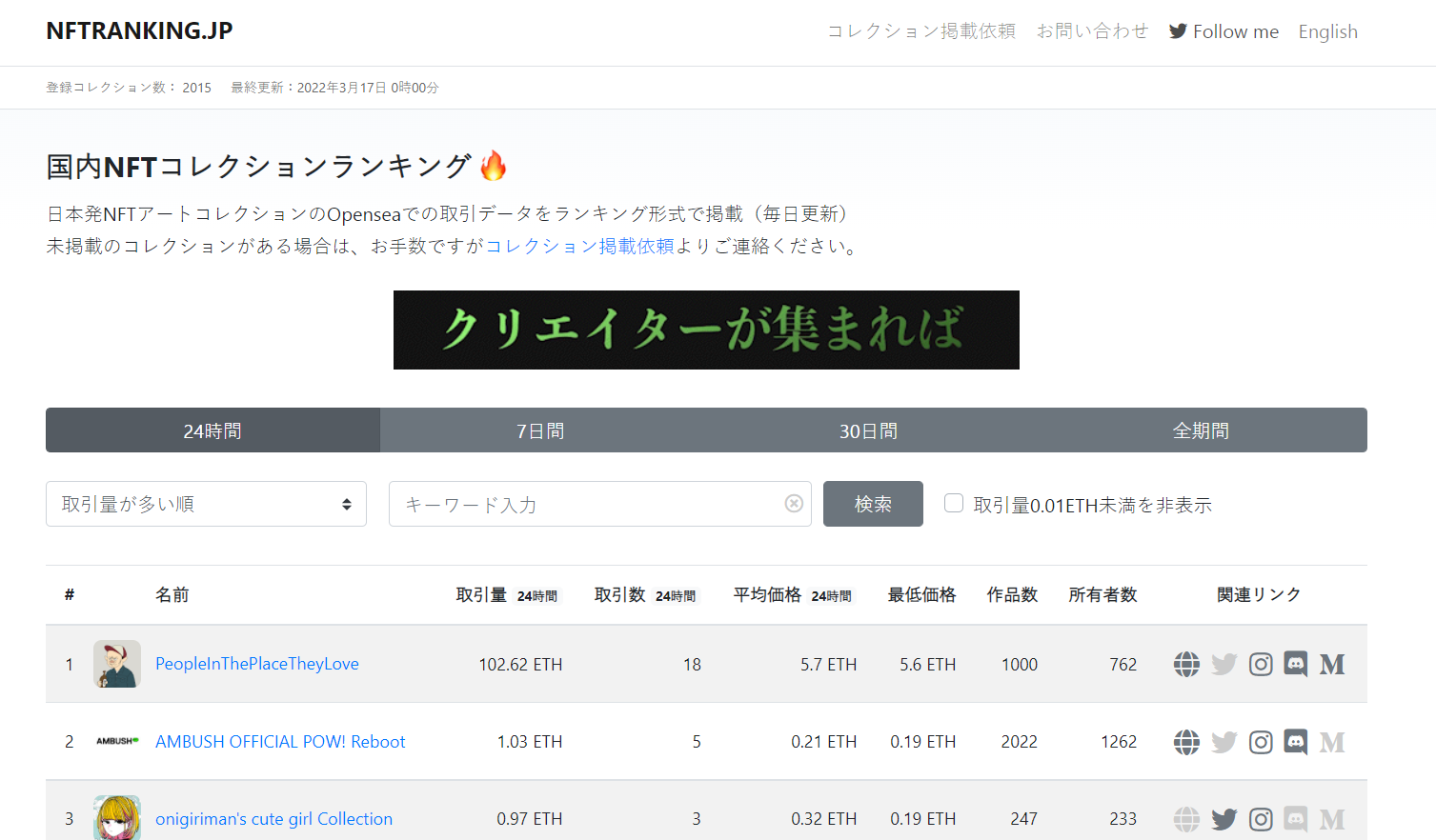The height and width of the screenshot is (840, 1436).
Task: Open Discord icon in onigiriman's row
Action: tap(1296, 819)
